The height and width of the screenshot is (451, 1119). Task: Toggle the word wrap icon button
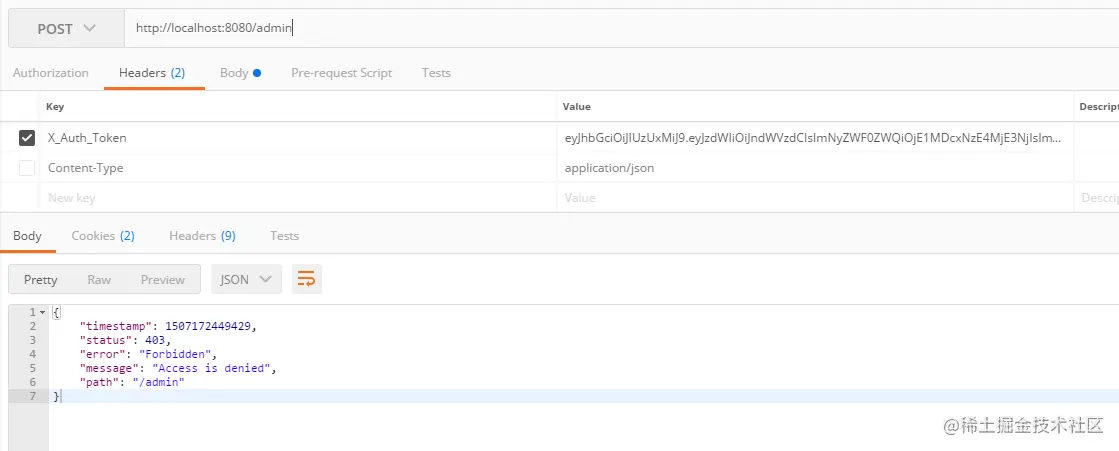306,279
